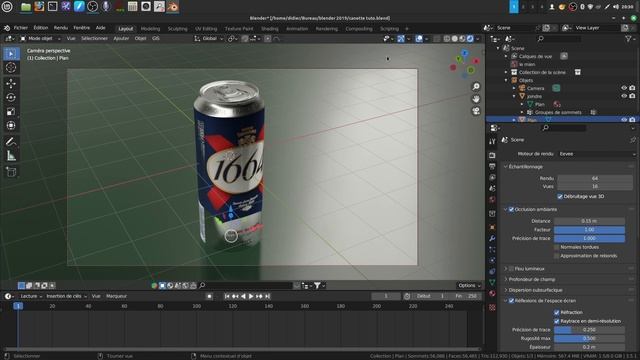Click the timeline play button
Screen dimensions: 640x360
pos(251,296)
